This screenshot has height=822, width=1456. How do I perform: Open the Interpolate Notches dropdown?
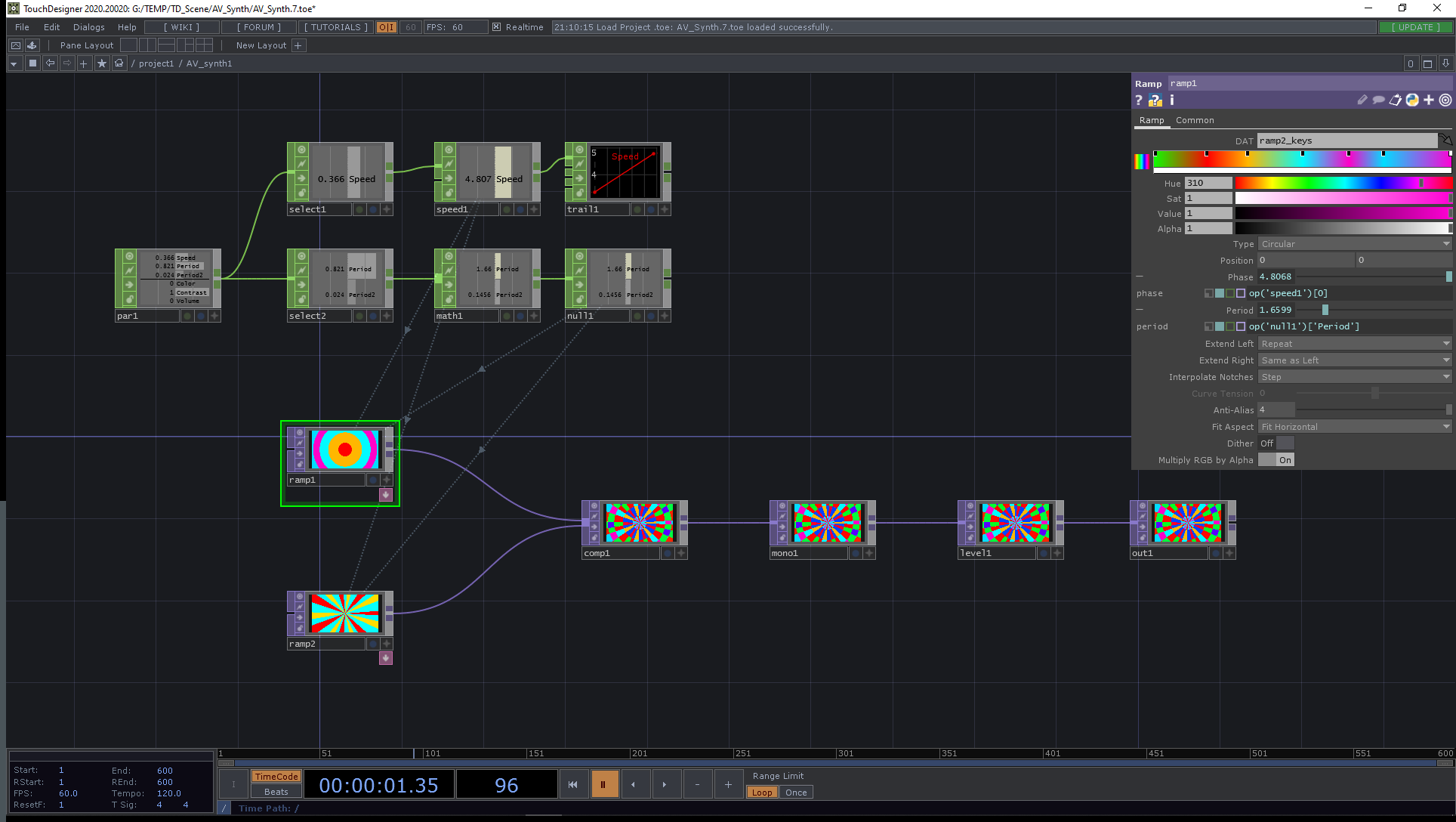[x=1354, y=377]
